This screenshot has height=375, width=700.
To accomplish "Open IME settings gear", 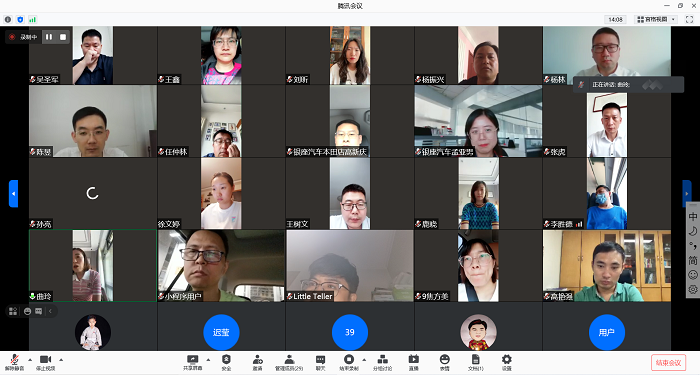I will [693, 289].
